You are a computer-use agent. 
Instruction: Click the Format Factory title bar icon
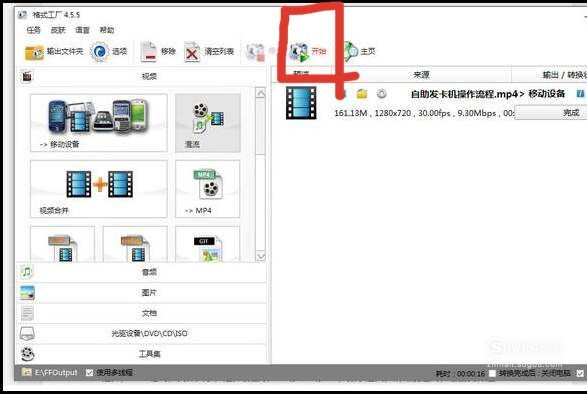[22, 15]
